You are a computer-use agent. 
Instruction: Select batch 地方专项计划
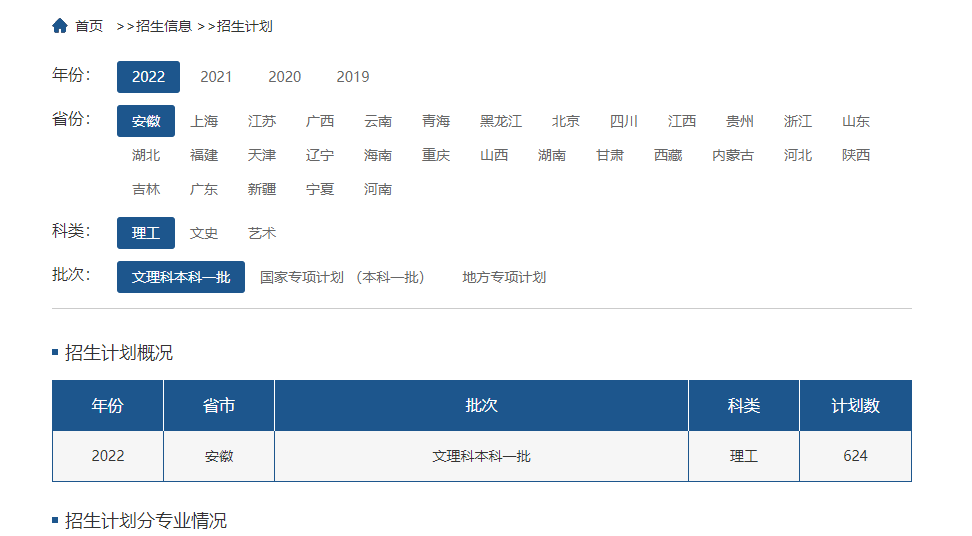point(504,277)
